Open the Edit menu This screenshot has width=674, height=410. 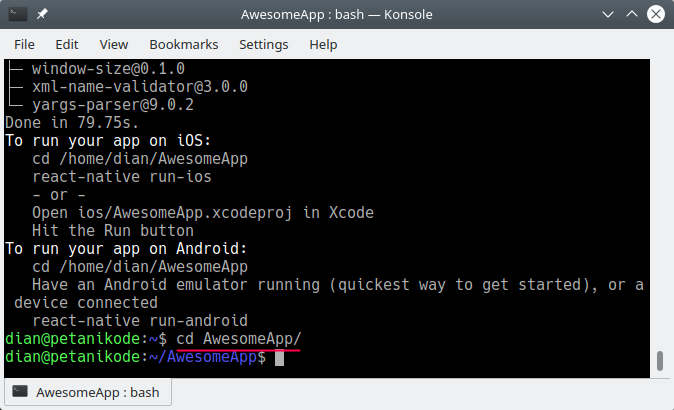point(67,44)
